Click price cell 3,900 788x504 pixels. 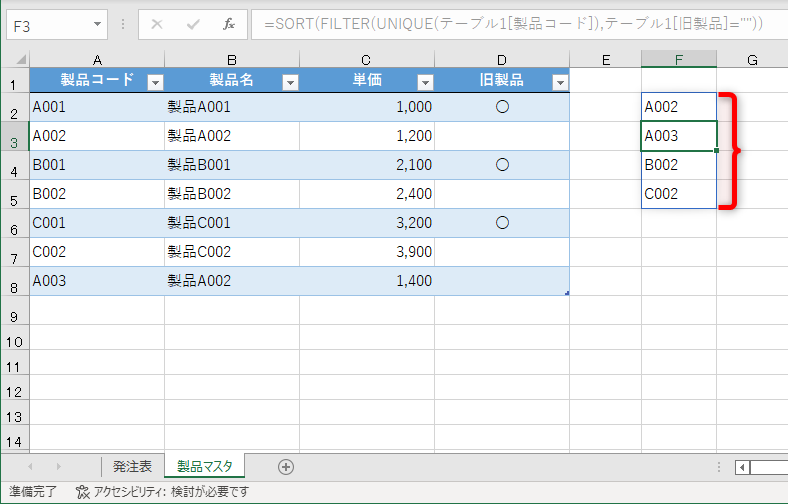click(367, 252)
